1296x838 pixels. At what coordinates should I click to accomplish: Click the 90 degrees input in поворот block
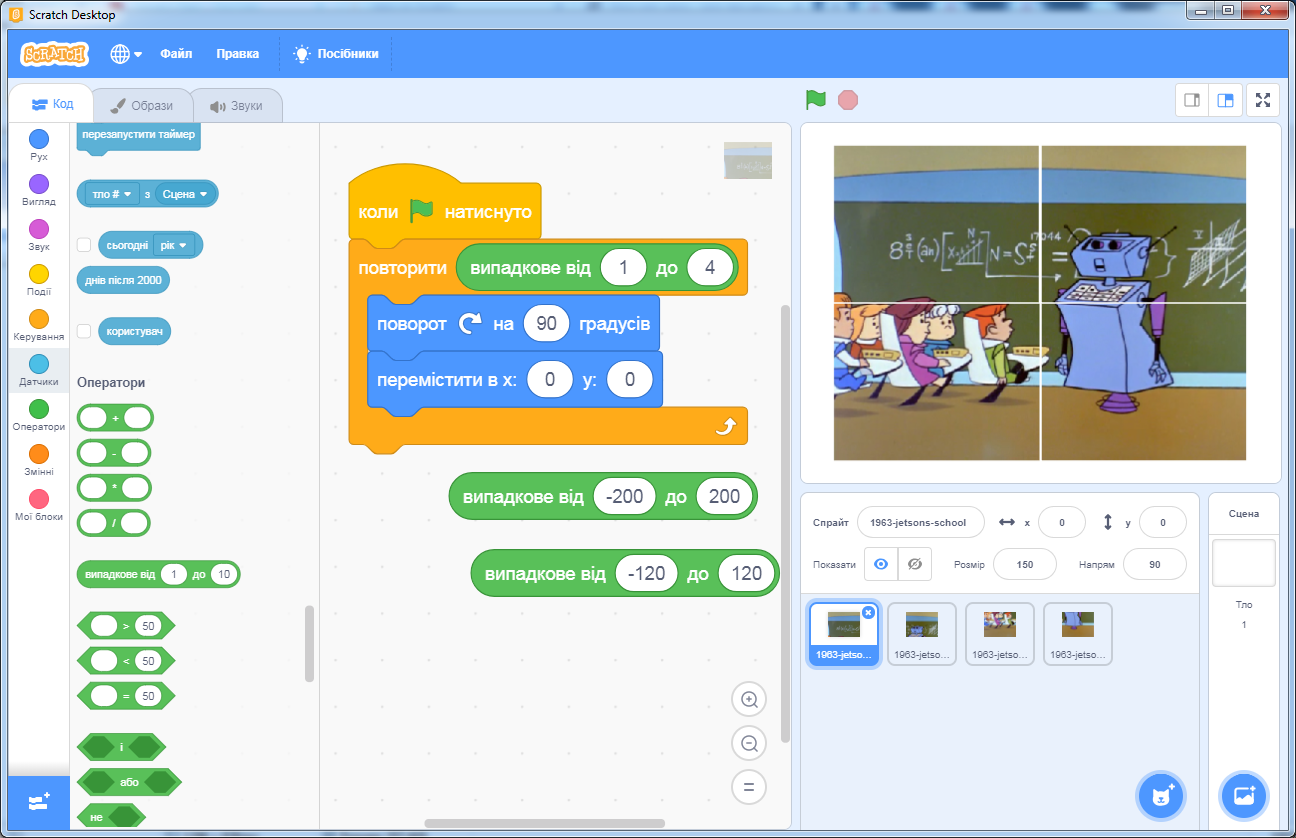(546, 324)
